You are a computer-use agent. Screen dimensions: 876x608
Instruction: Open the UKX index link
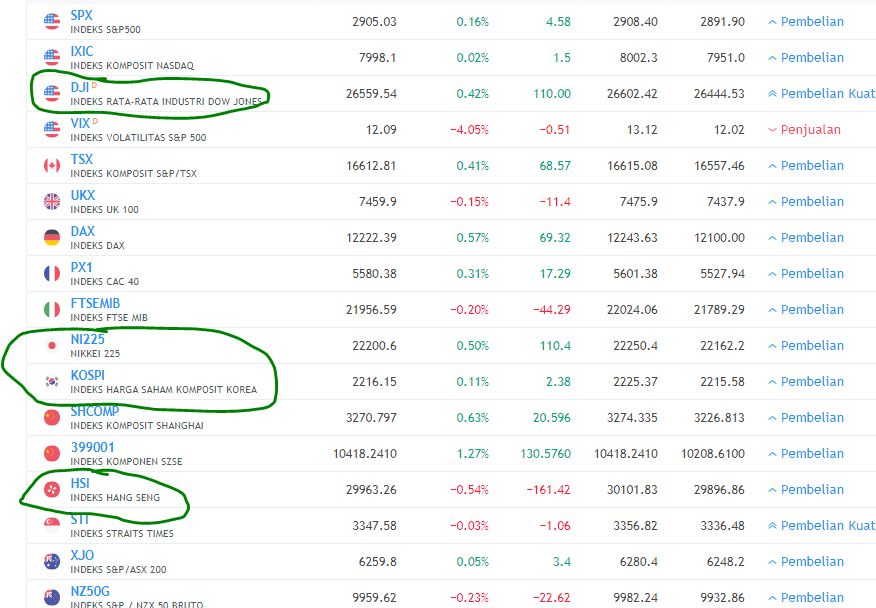83,196
